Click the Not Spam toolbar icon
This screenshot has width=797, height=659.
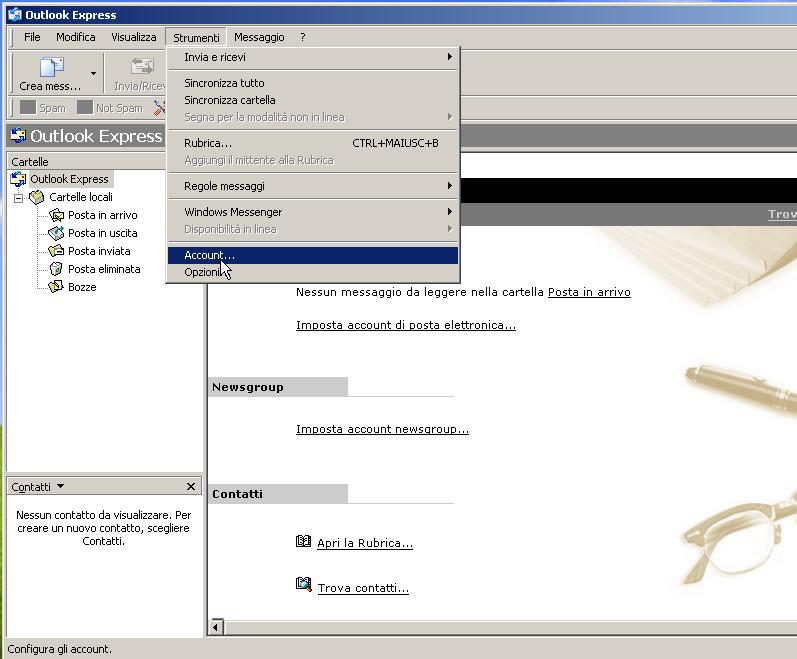(x=85, y=108)
